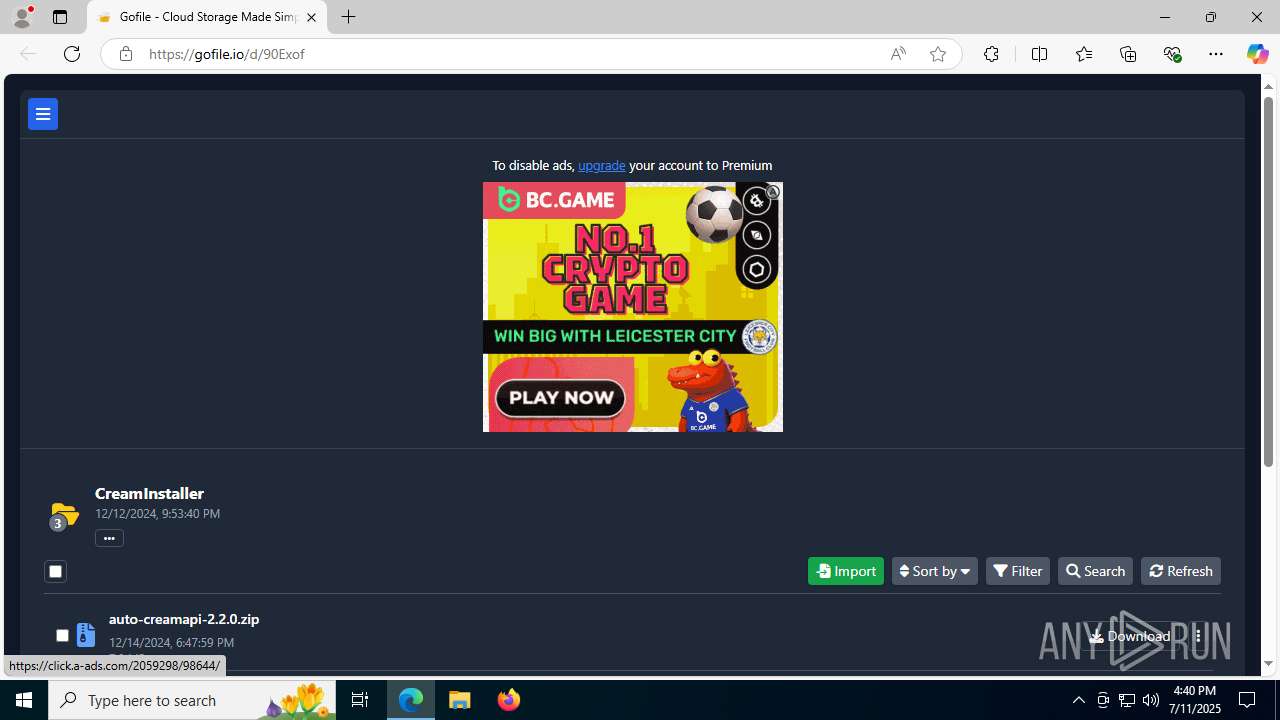Show hidden system tray icons
The image size is (1280, 720).
tap(1078, 700)
